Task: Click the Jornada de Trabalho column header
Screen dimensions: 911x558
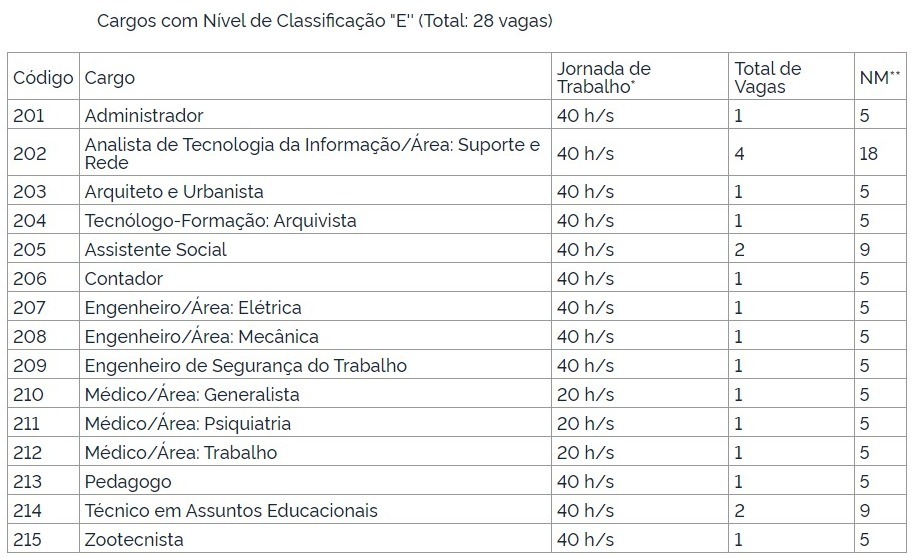Action: pyautogui.click(x=603, y=77)
